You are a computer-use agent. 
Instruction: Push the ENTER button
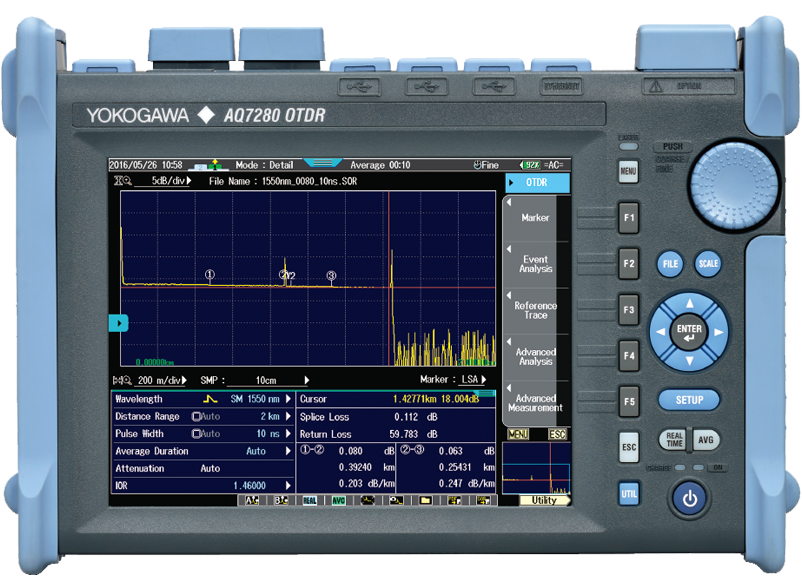689,332
